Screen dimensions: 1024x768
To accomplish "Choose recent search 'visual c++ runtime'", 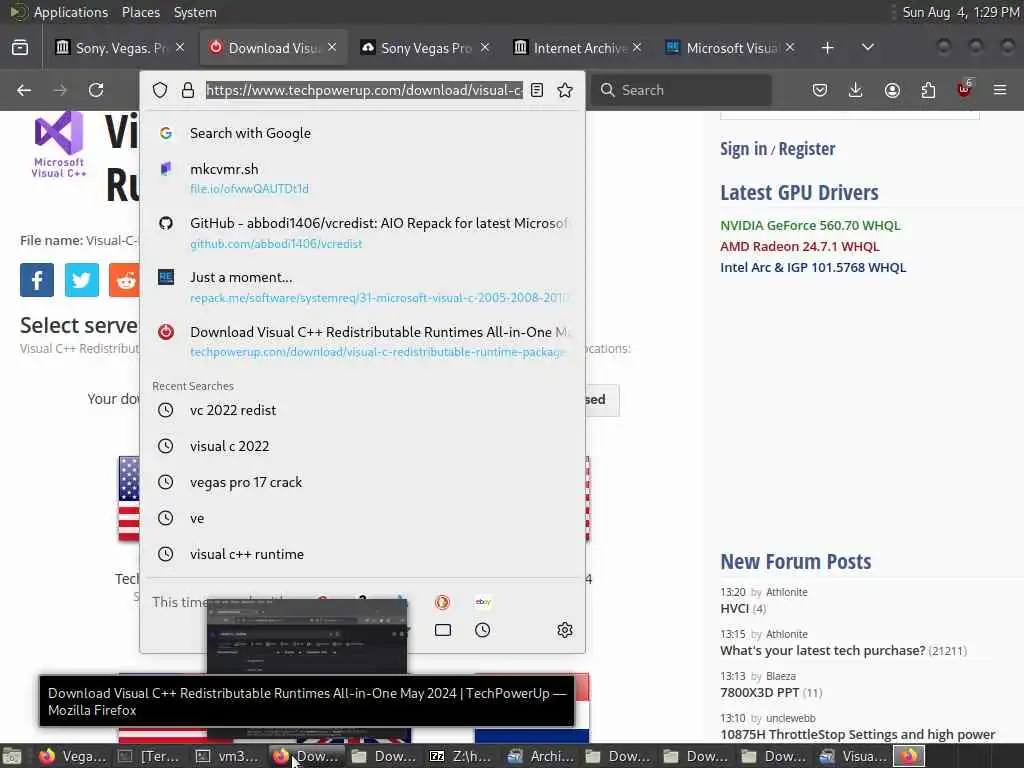I will 362,554.
